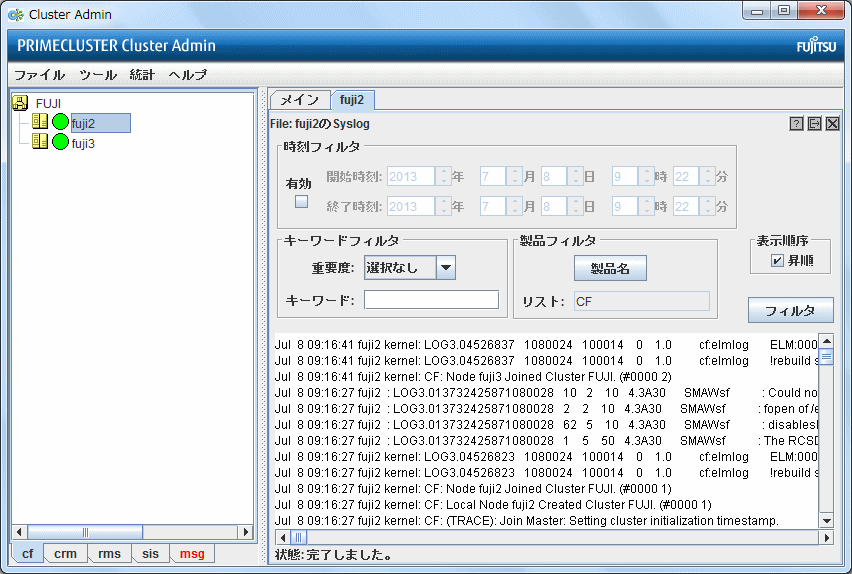Click log line 'Node fuji3 Joined Cluster FUJI'
The image size is (852, 574).
(473, 377)
